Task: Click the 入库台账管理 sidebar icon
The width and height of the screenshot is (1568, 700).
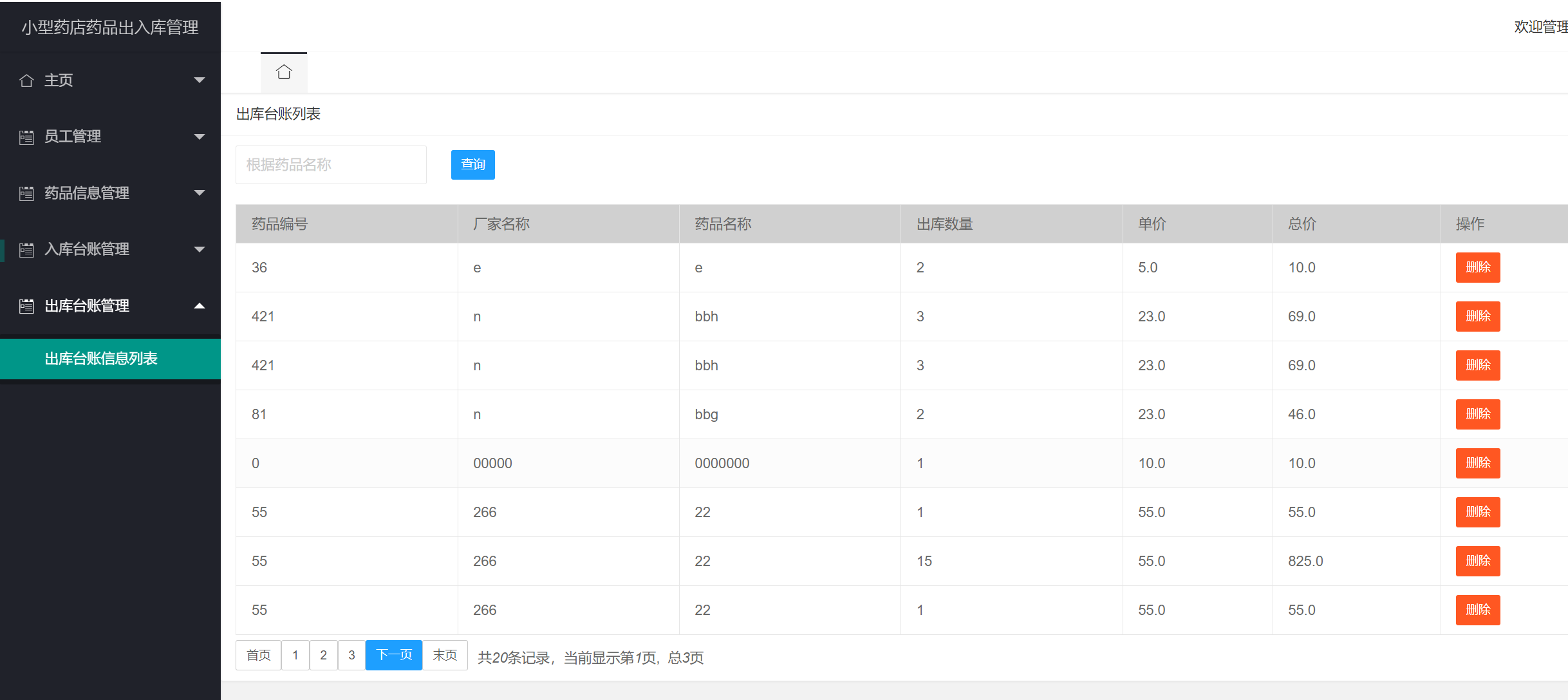Action: coord(26,249)
